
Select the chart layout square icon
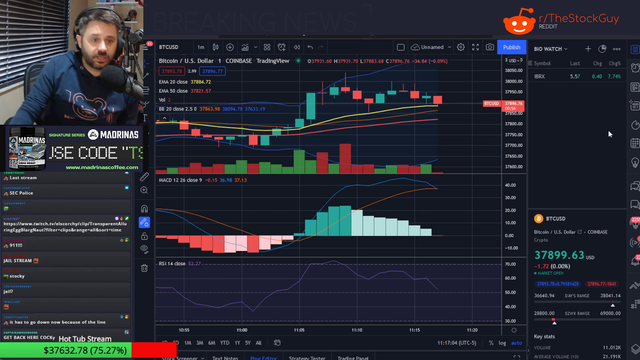tap(400, 47)
